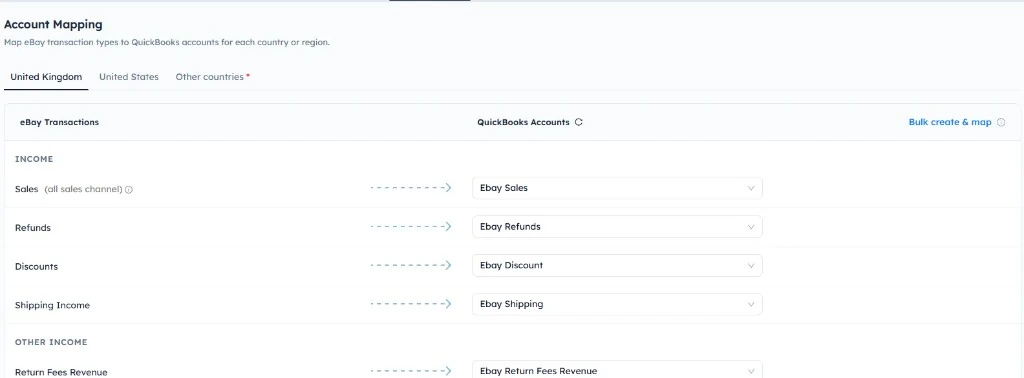Open the Other countries tab
This screenshot has width=1024, height=378.
pyautogui.click(x=213, y=77)
